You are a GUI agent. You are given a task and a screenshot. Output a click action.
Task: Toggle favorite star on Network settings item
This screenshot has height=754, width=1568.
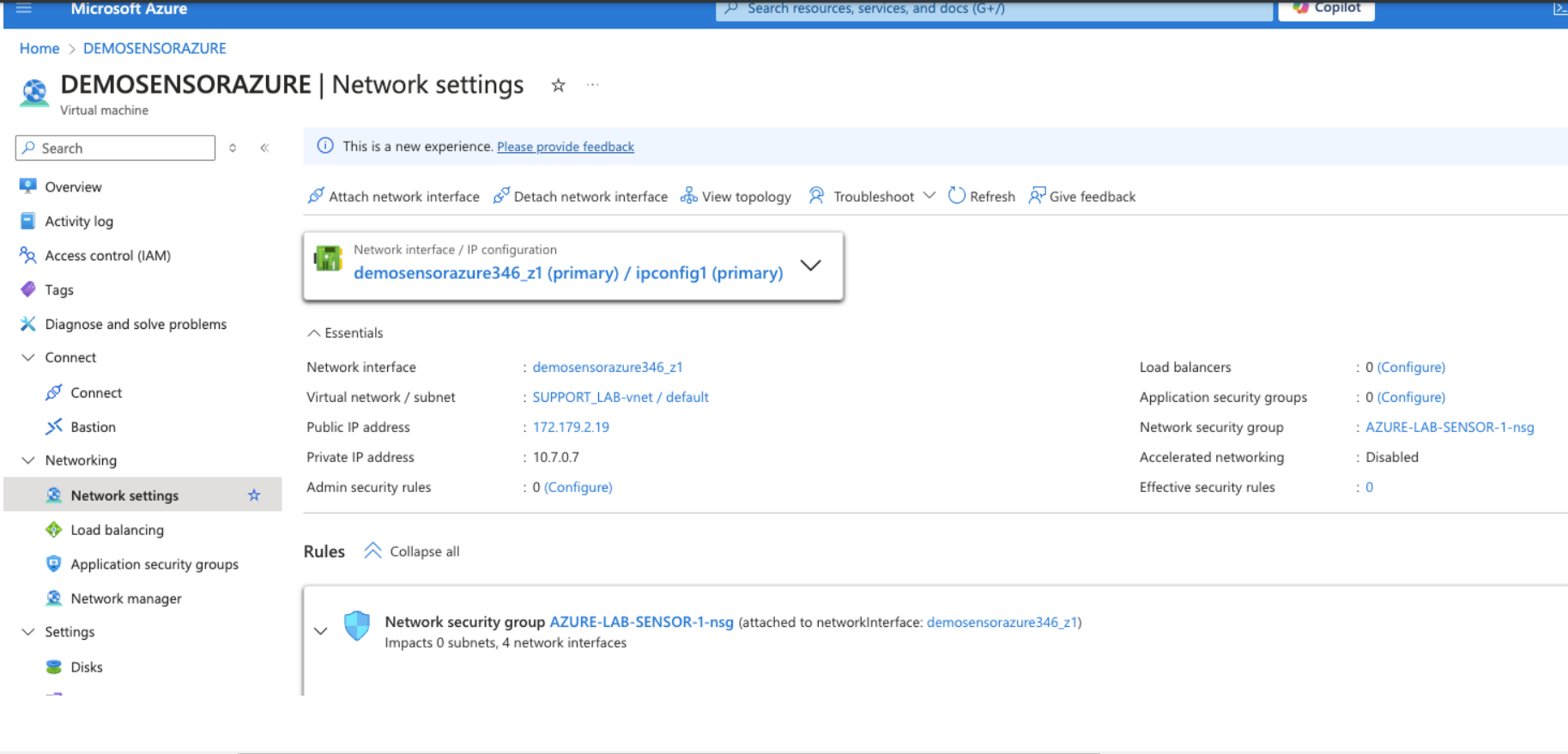point(254,496)
